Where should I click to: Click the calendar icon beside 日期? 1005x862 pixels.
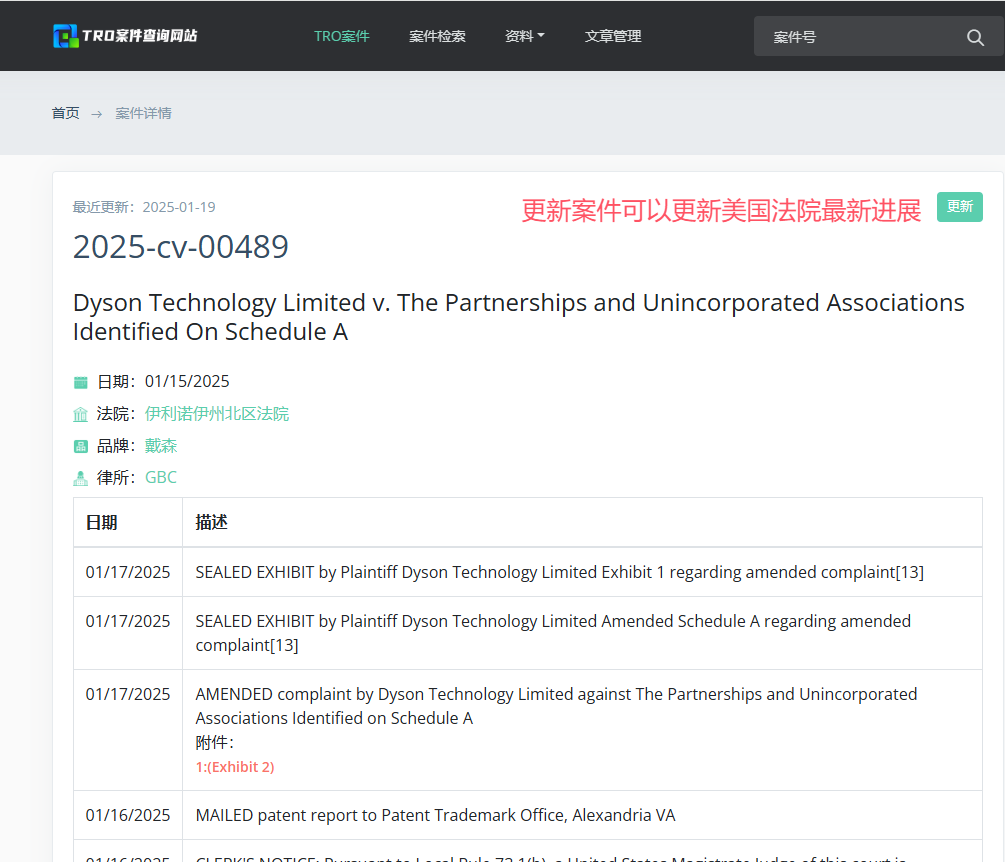tap(81, 383)
